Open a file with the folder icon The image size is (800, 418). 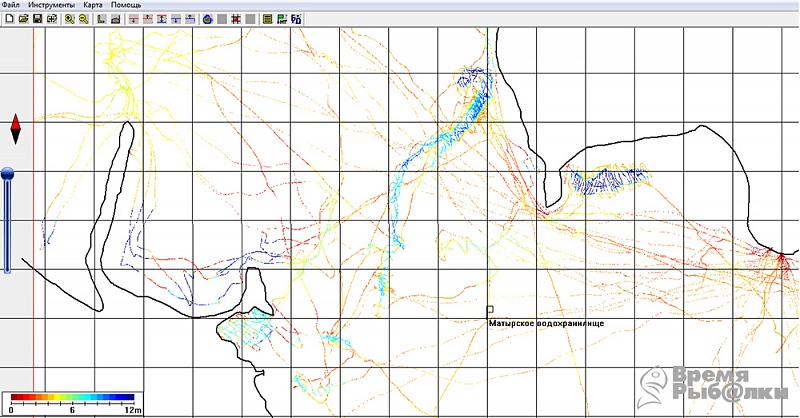tap(23, 19)
